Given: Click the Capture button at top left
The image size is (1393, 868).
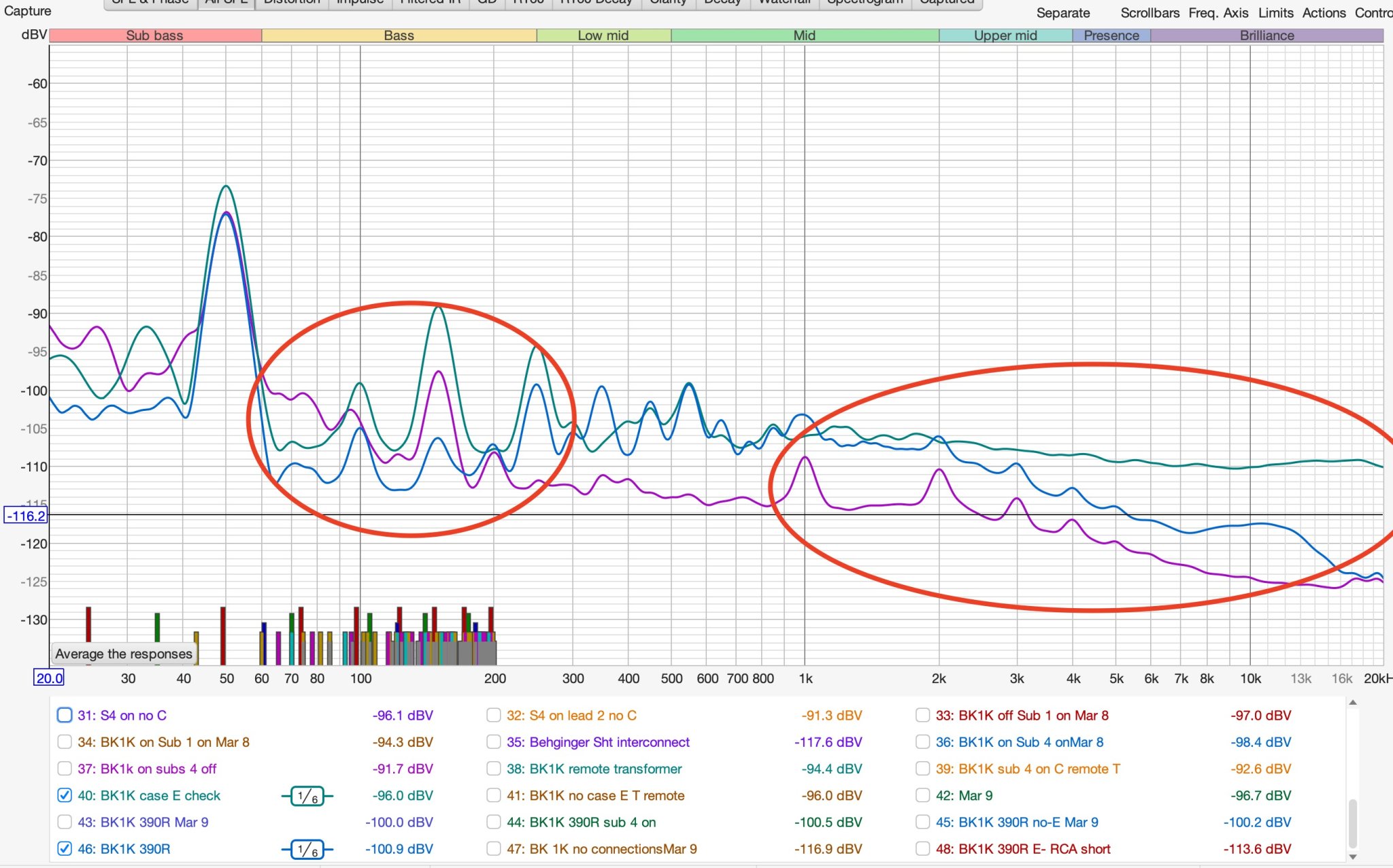Looking at the screenshot, I should (27, 11).
